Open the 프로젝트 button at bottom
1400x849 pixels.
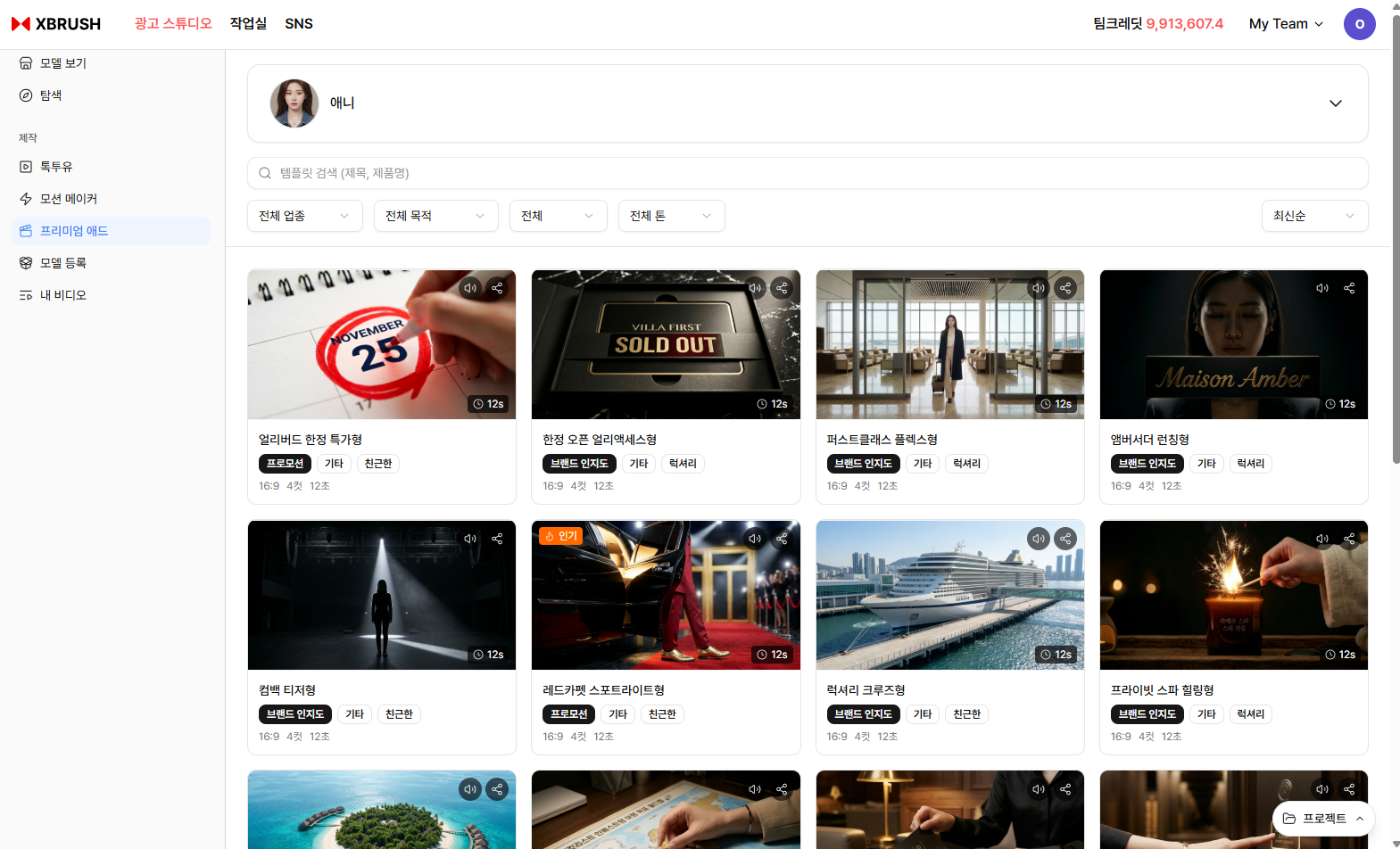[1323, 819]
